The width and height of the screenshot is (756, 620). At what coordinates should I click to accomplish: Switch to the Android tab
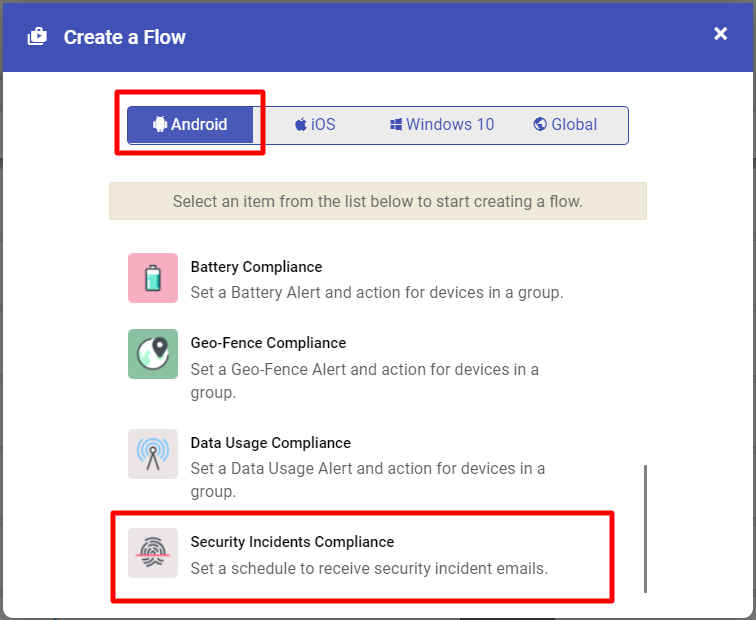[x=190, y=124]
